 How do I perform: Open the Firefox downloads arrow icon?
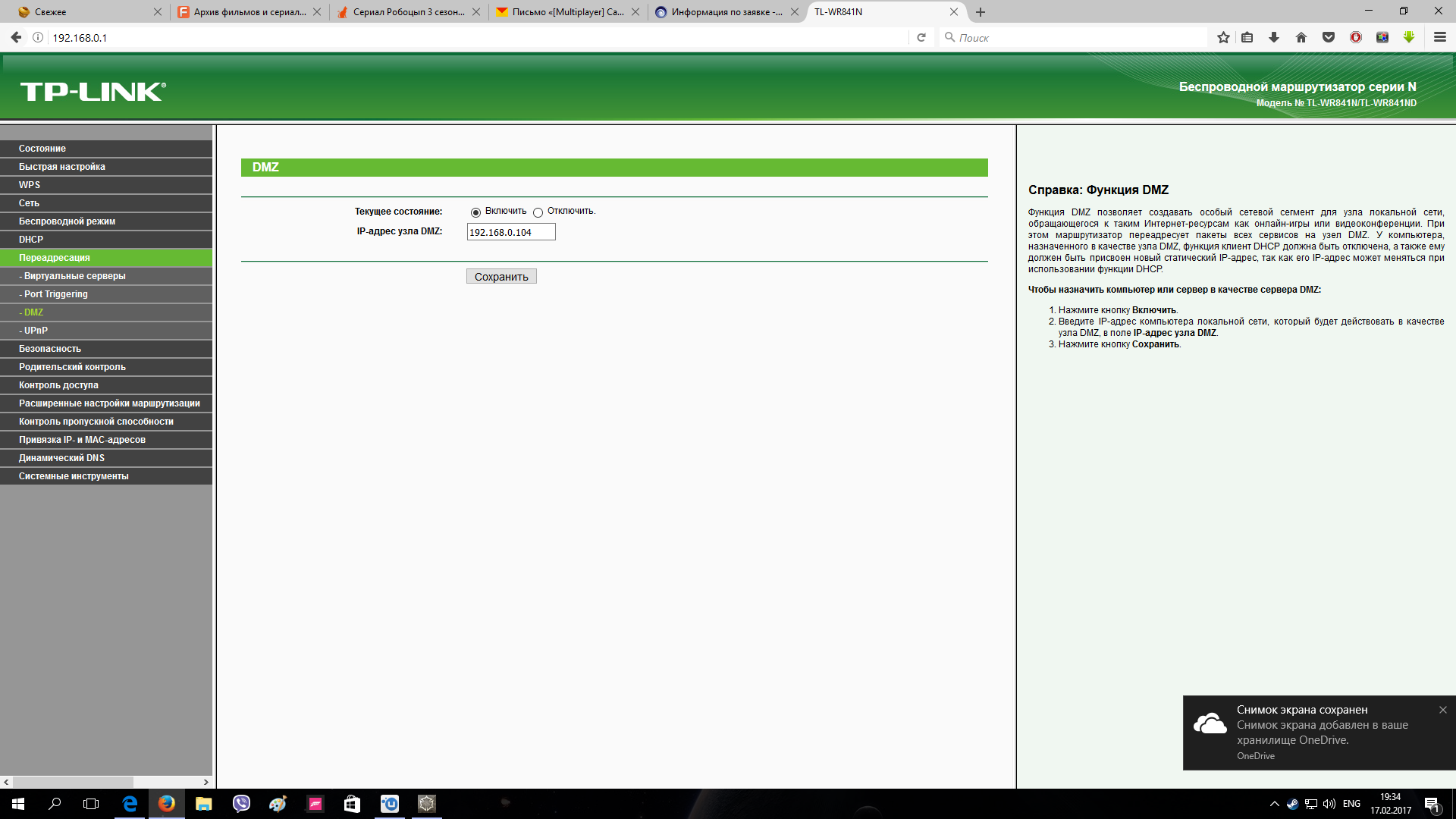coord(1274,37)
